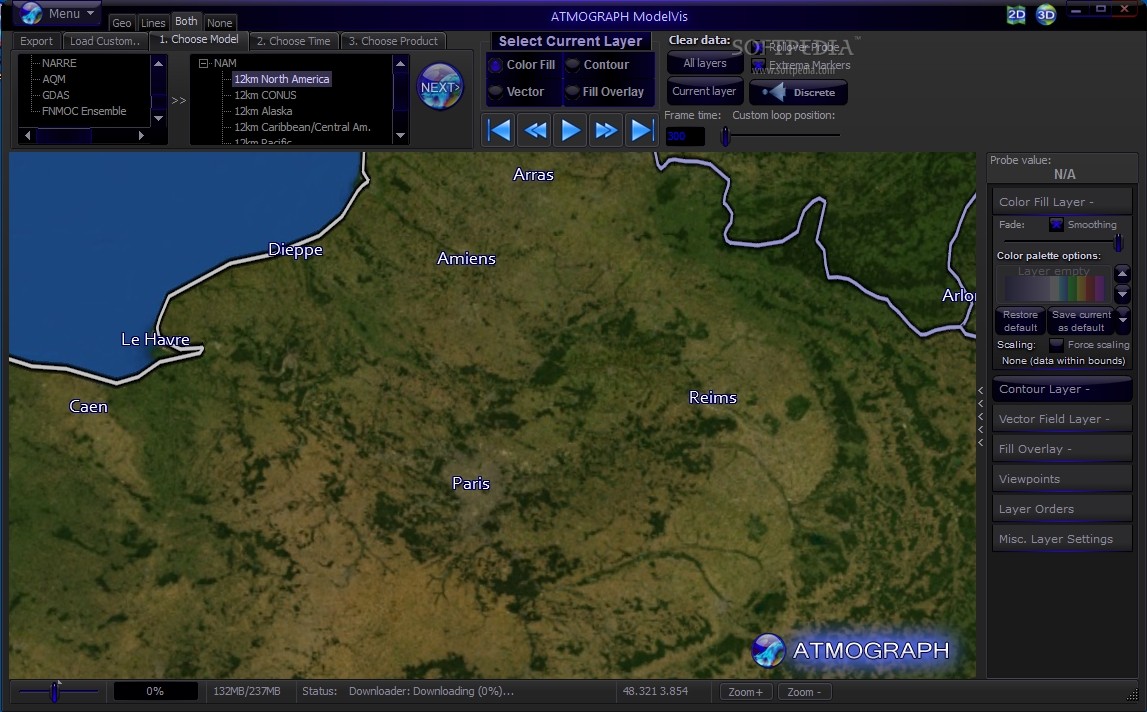The image size is (1147, 712).
Task: Select AQM in model list
Action: tap(53, 79)
